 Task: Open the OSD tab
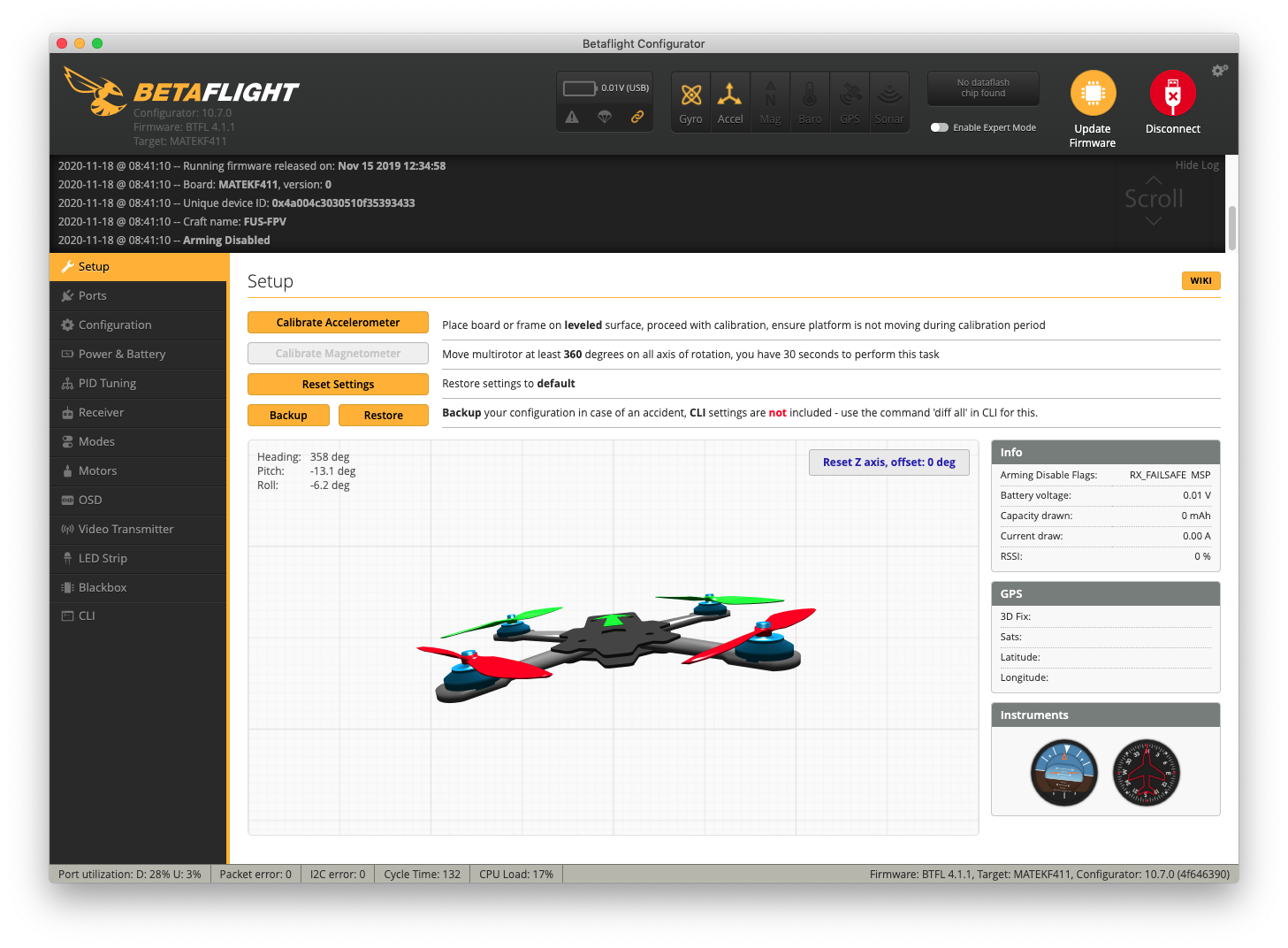pyautogui.click(x=138, y=500)
